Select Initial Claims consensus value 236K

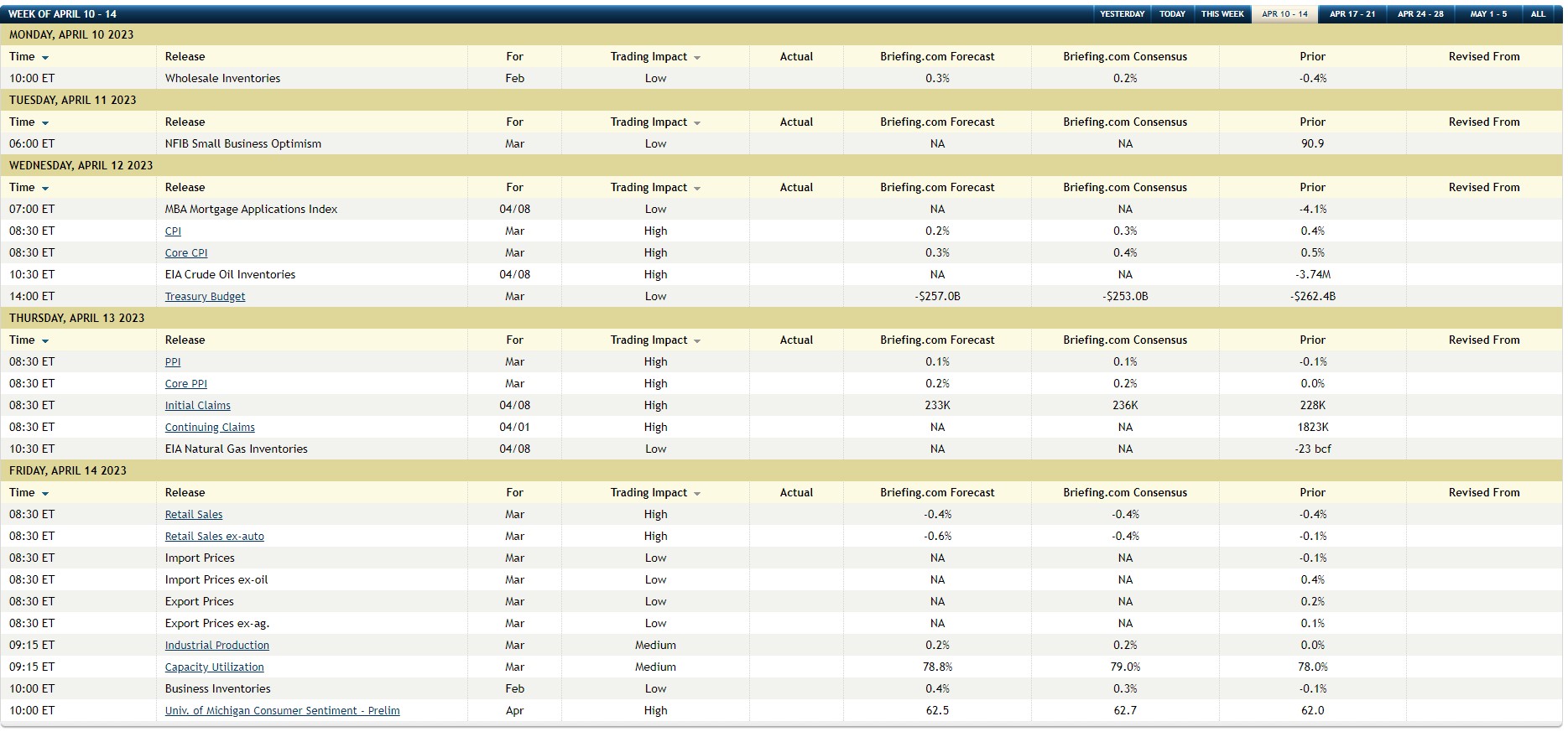(x=1125, y=405)
